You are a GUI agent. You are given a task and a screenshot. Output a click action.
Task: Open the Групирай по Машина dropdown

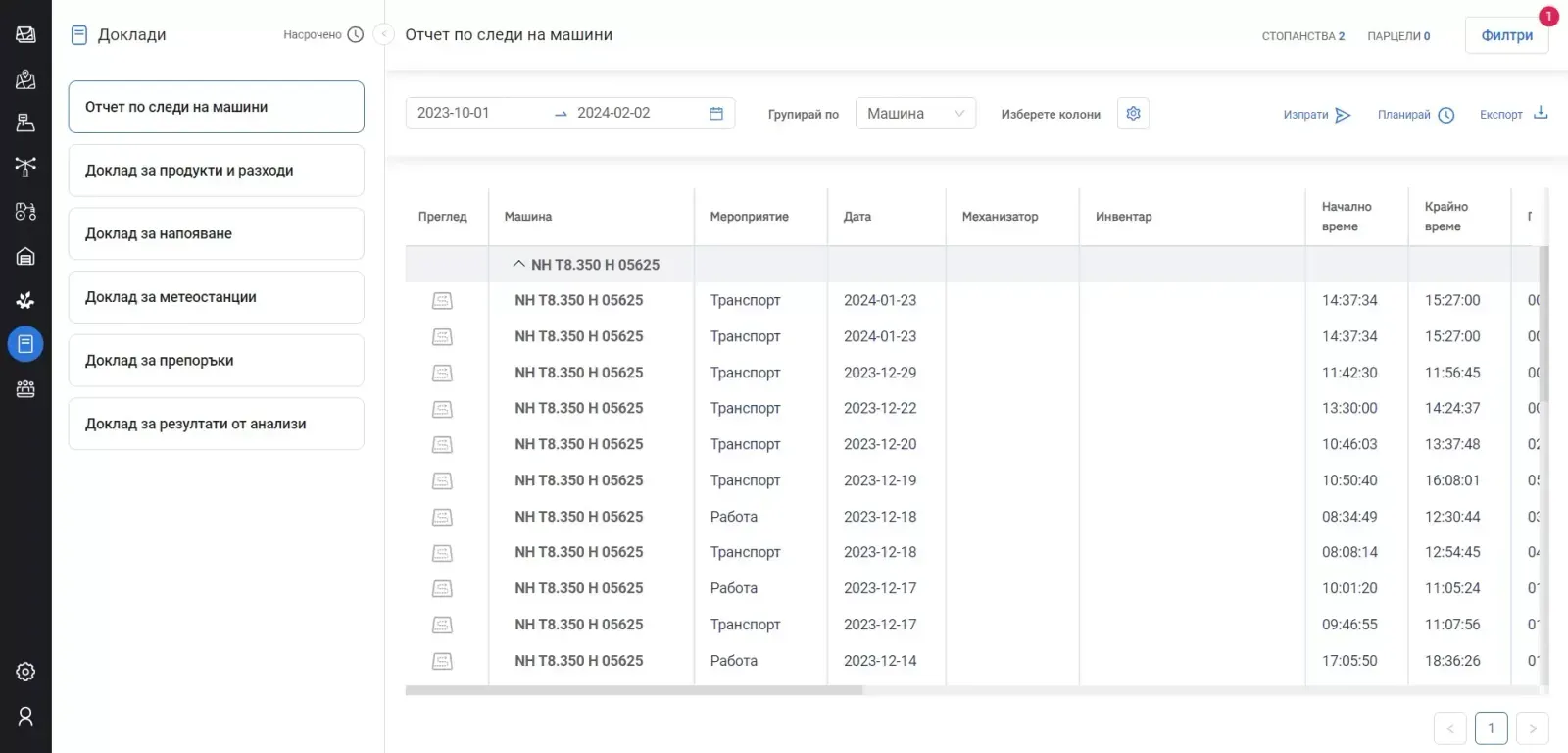[x=915, y=114]
